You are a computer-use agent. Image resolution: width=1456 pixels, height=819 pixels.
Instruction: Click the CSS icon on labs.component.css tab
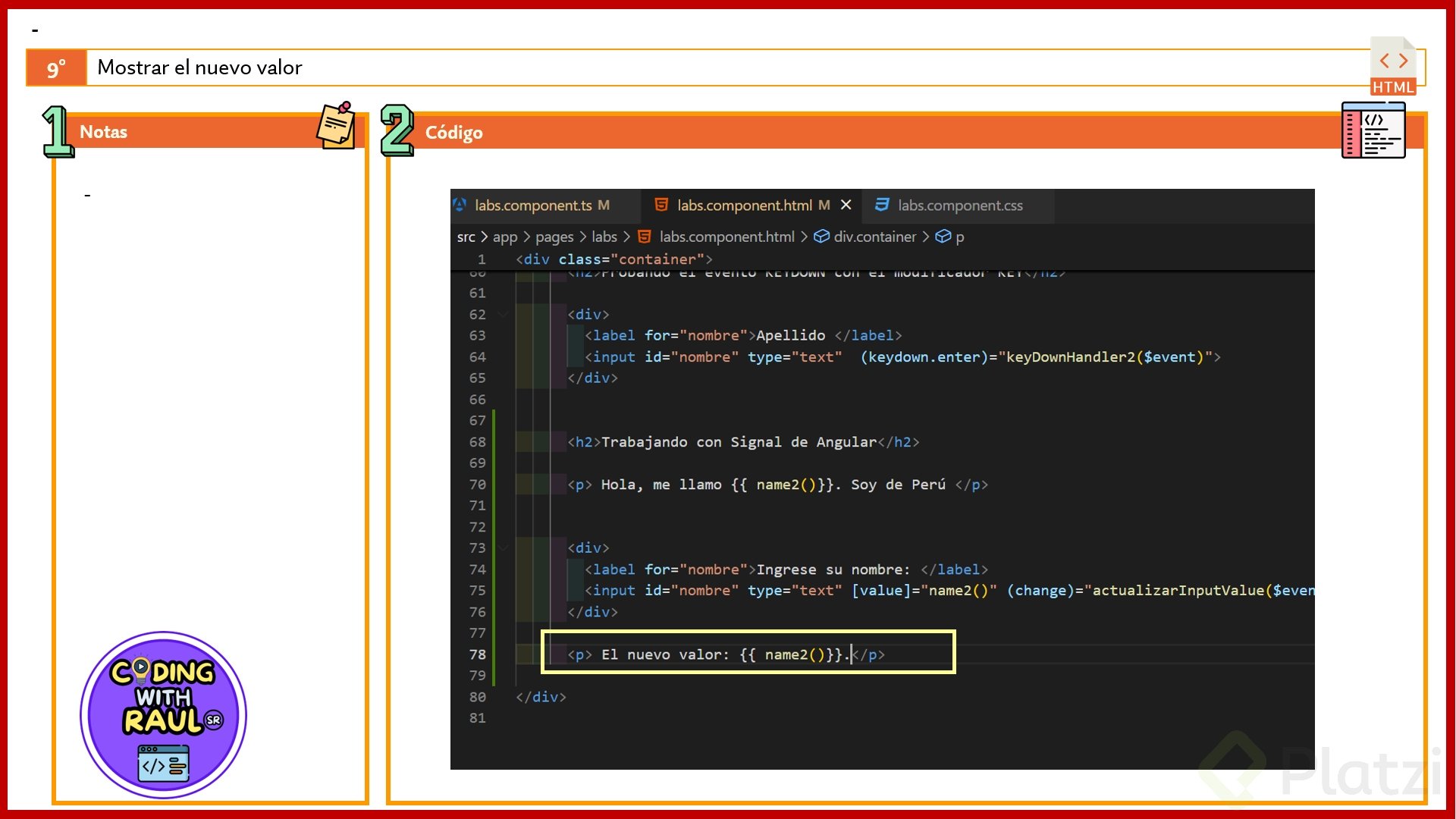882,205
